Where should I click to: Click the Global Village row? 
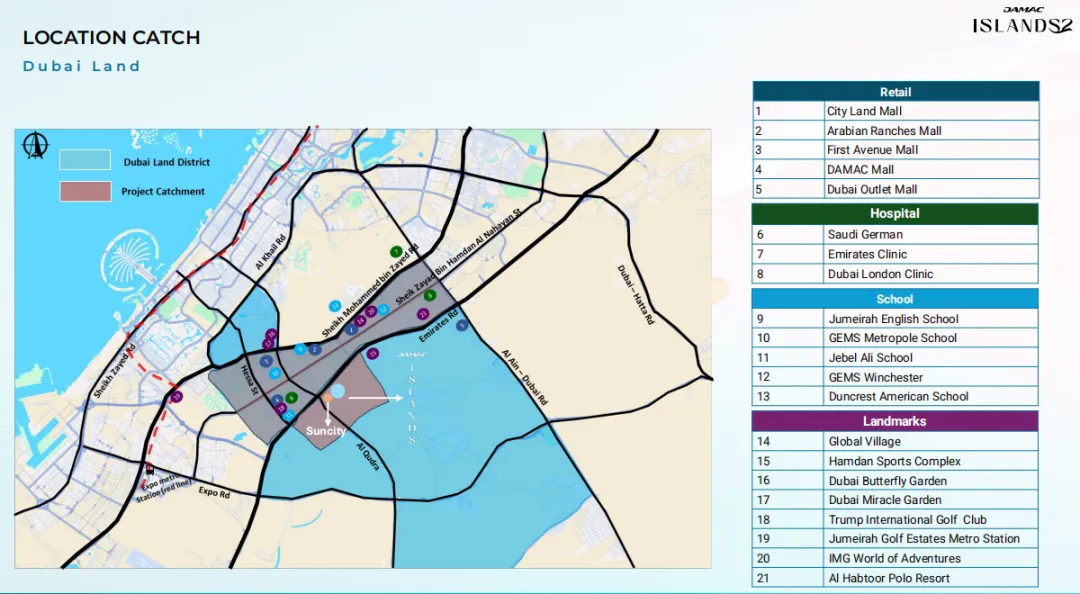click(895, 441)
